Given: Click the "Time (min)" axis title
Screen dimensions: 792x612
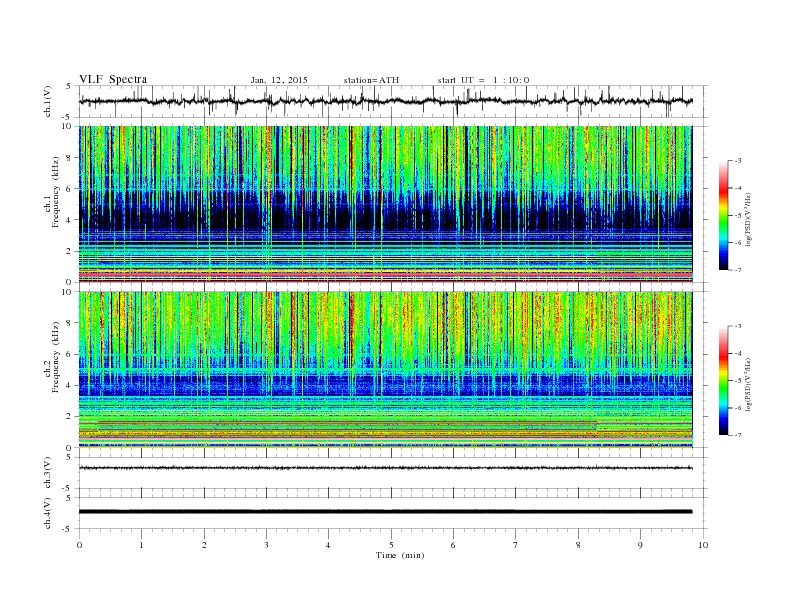Looking at the screenshot, I should tap(400, 555).
